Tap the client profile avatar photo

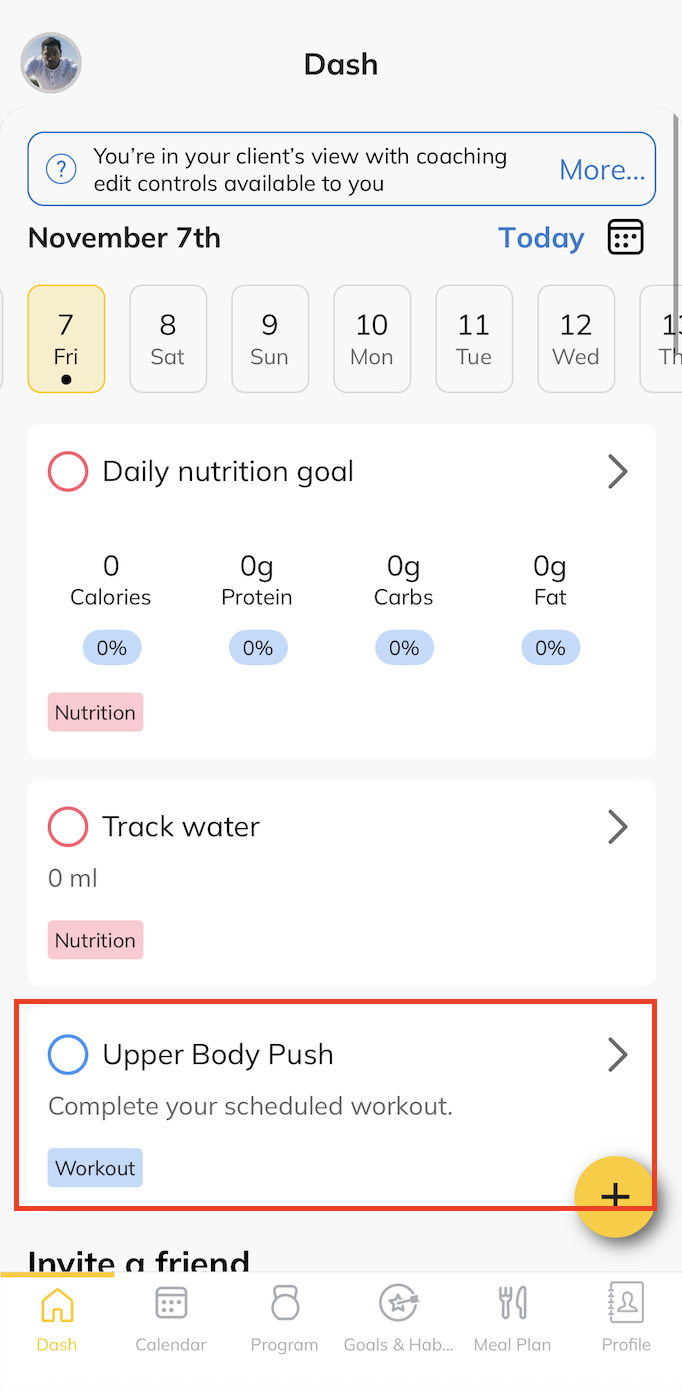pos(51,63)
